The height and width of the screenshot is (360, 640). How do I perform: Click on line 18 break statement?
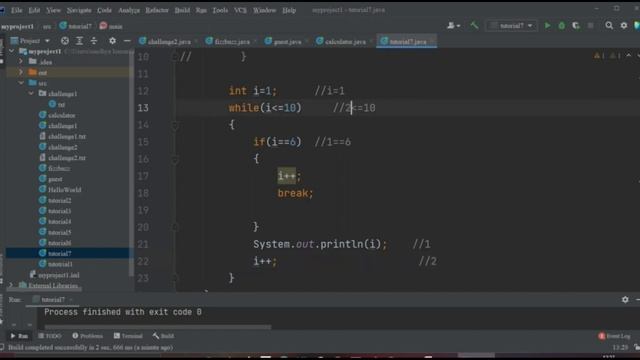(x=295, y=193)
